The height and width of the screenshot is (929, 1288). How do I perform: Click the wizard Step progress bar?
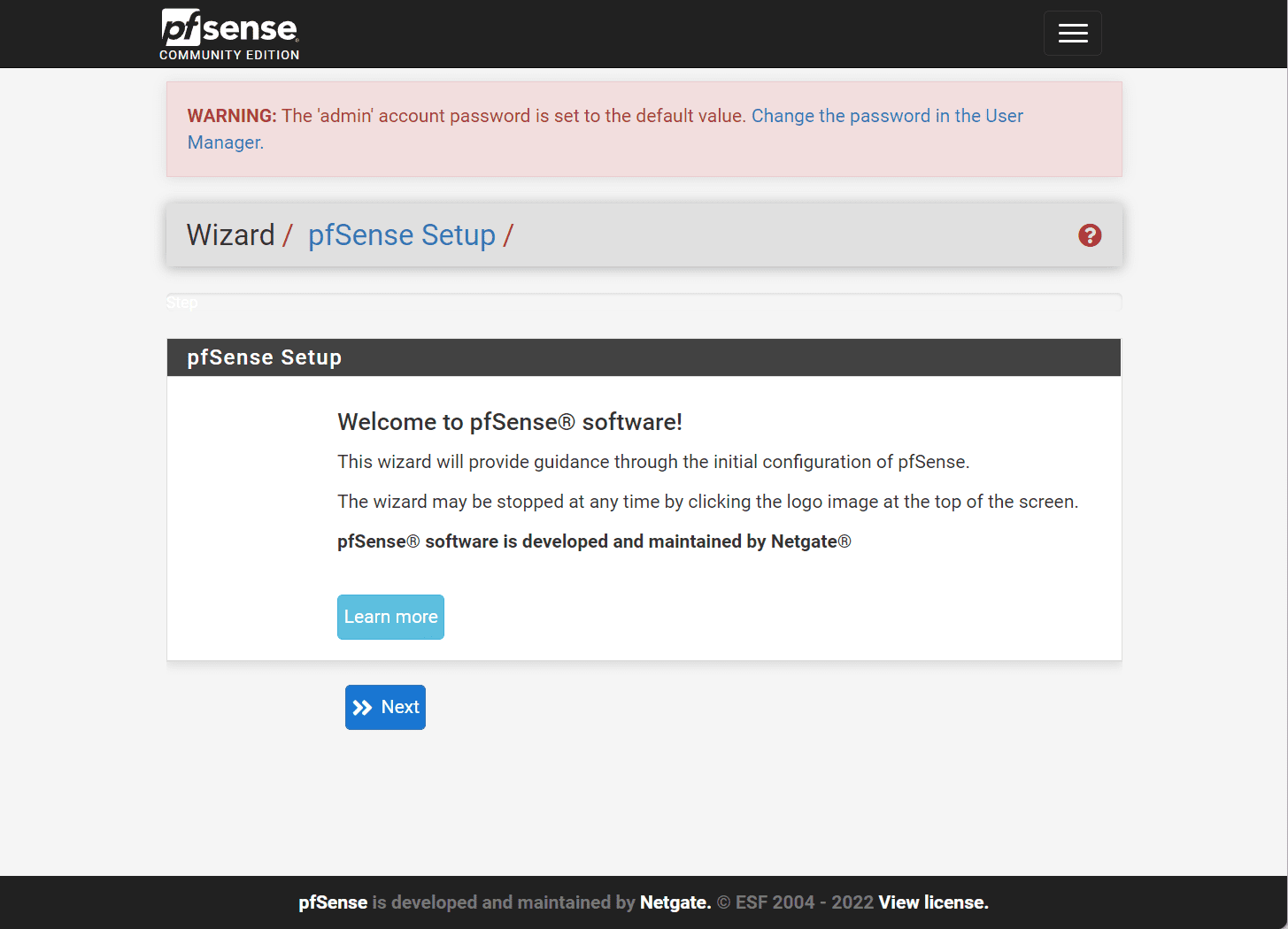(x=644, y=302)
